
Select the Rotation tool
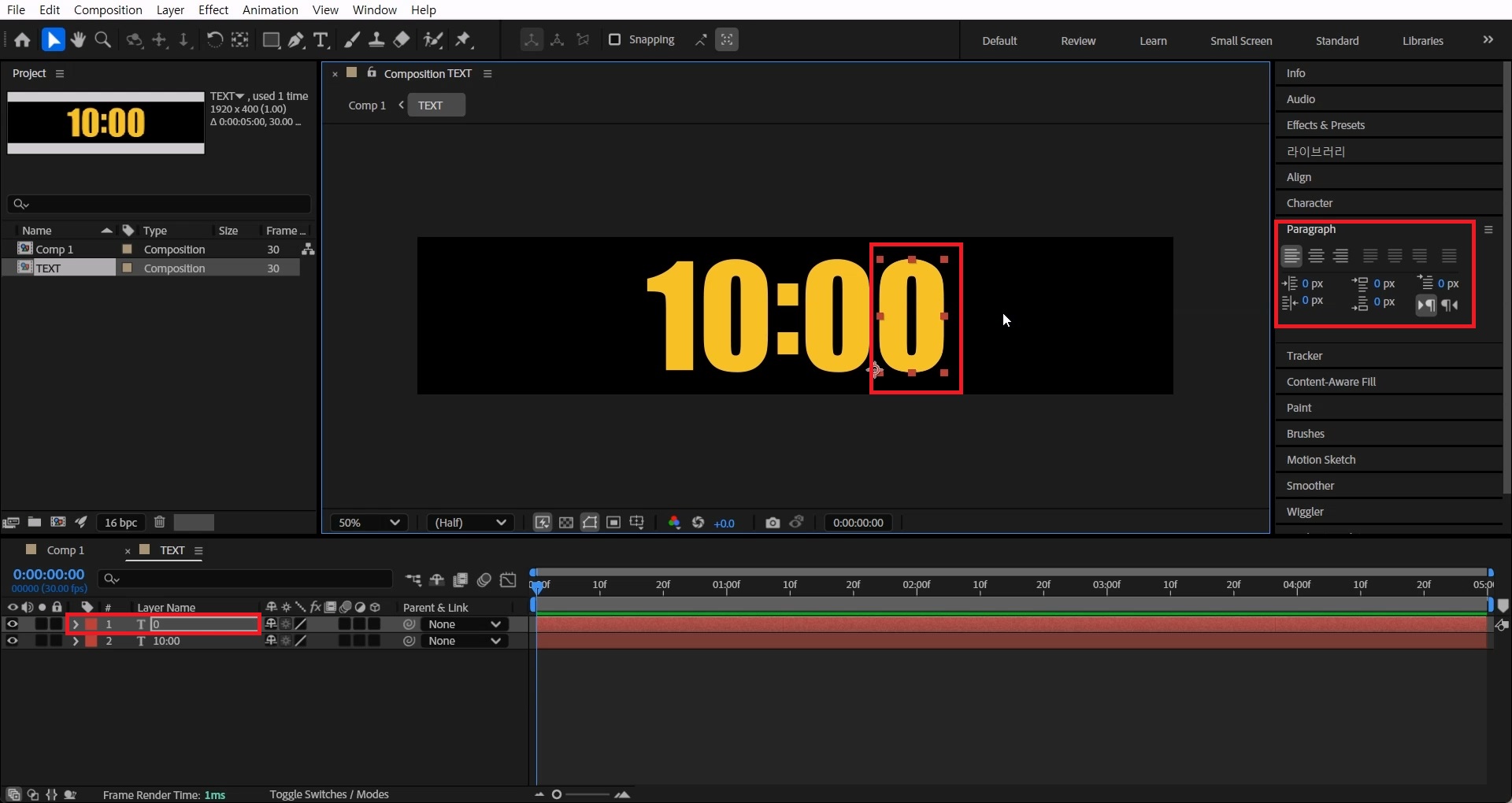coord(214,40)
